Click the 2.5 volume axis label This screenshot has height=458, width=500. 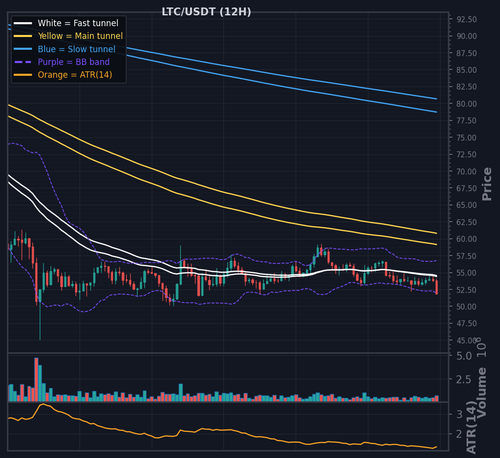(x=464, y=379)
